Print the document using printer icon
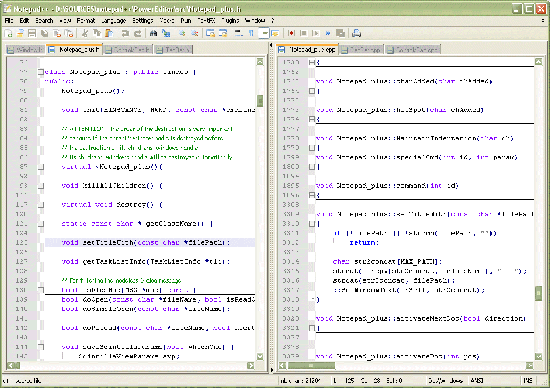Viewport: 550px width, 388px height. coord(356,33)
